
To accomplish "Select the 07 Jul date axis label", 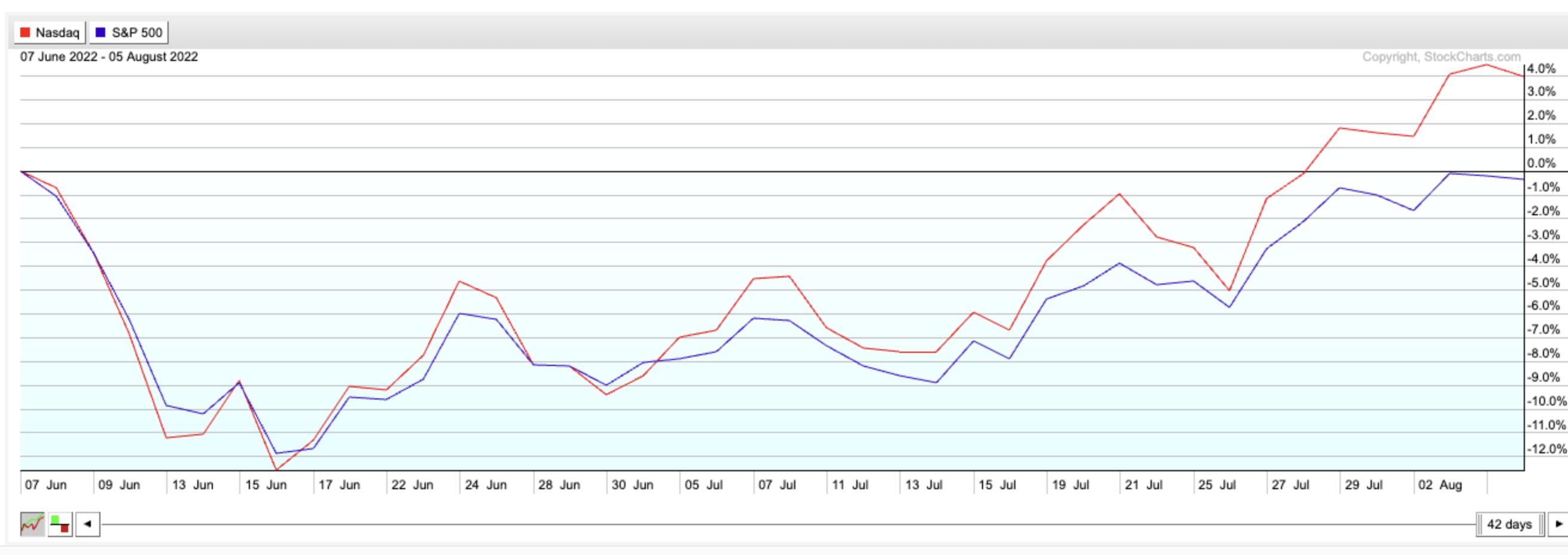I will click(777, 485).
